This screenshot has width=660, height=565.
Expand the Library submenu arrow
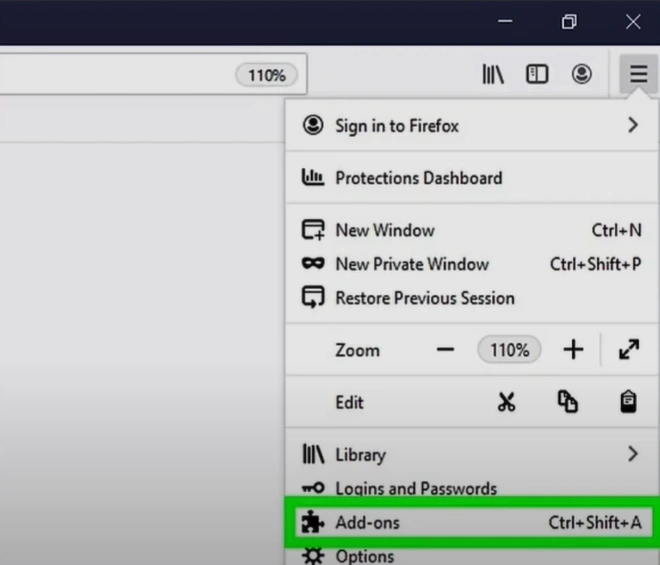(x=633, y=454)
